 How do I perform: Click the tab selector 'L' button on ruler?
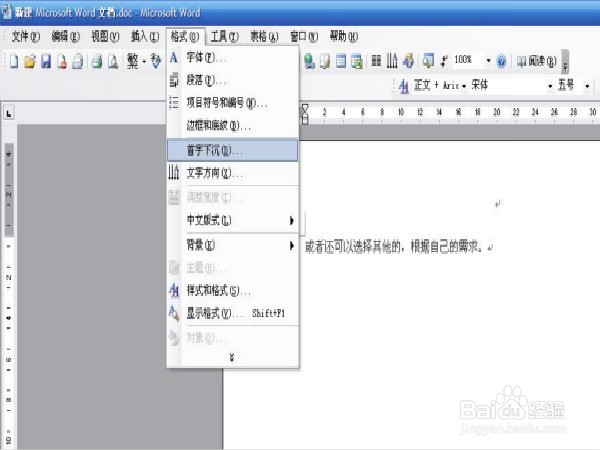pos(8,113)
